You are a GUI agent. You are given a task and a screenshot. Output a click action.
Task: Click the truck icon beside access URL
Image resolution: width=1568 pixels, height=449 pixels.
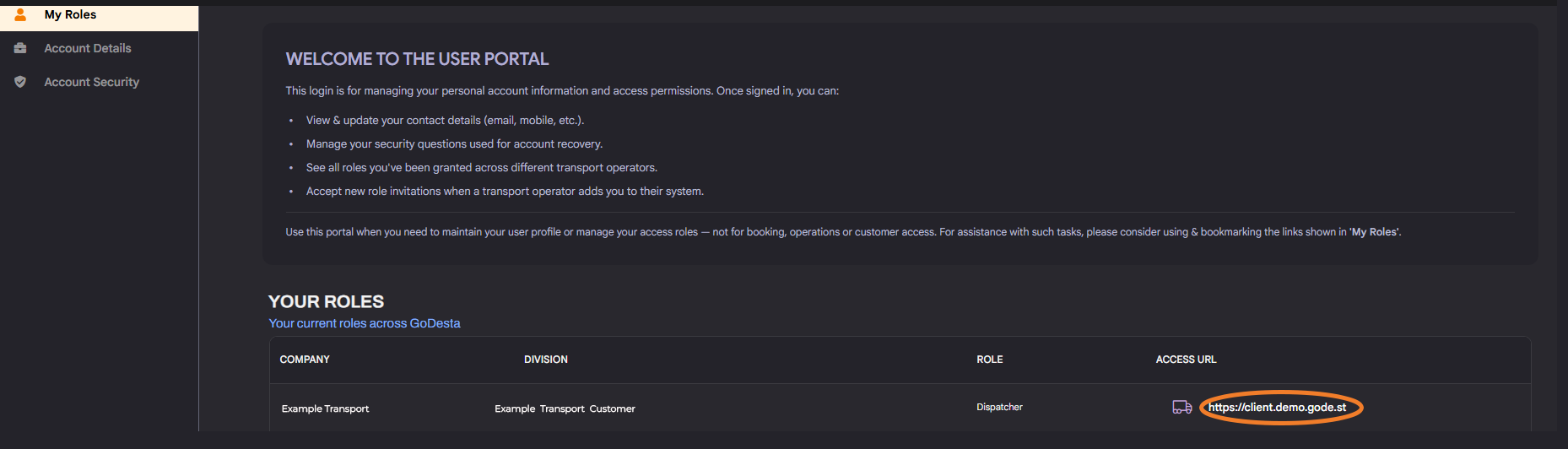pyautogui.click(x=1182, y=408)
